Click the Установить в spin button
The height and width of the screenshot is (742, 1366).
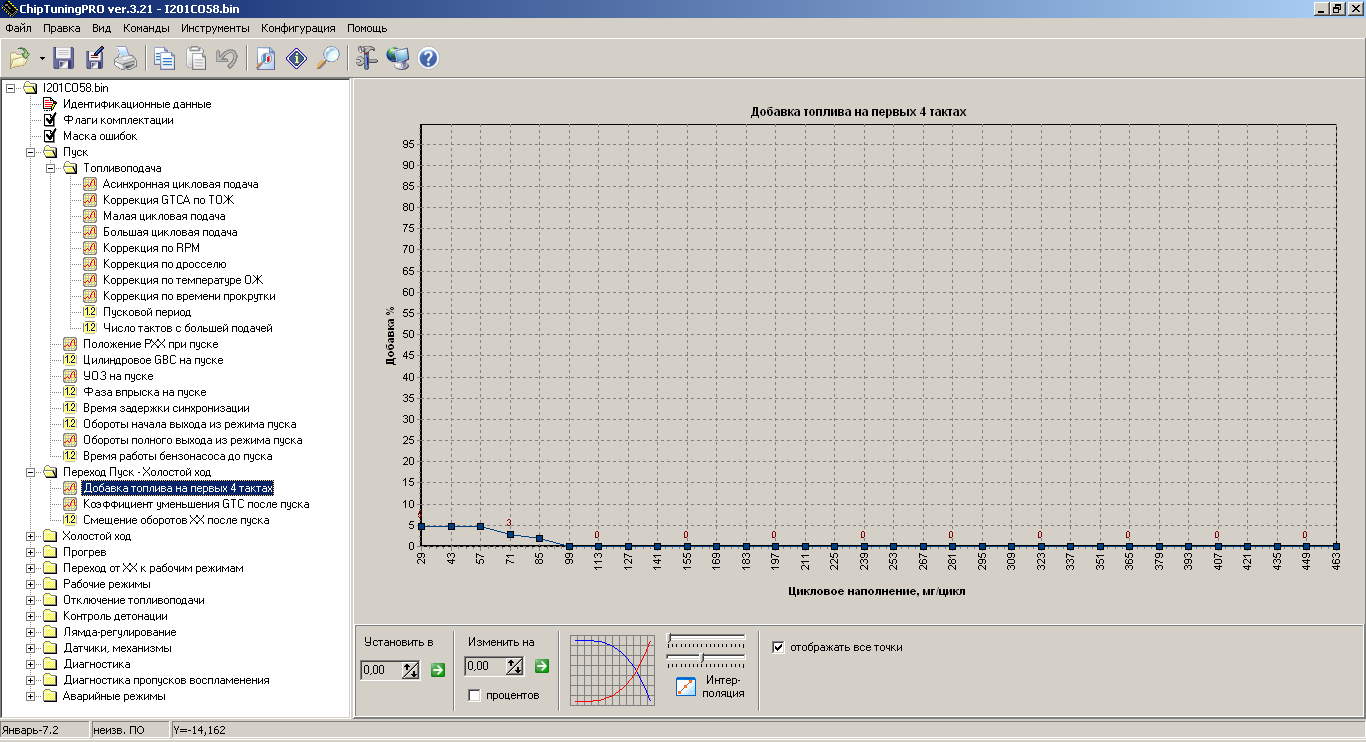tap(411, 670)
